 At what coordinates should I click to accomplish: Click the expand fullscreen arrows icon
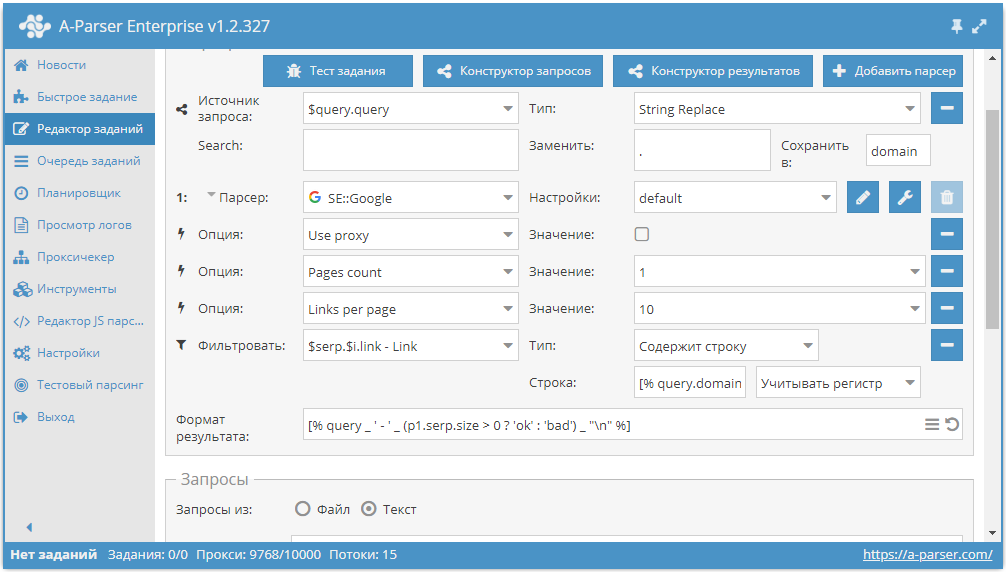[x=979, y=26]
